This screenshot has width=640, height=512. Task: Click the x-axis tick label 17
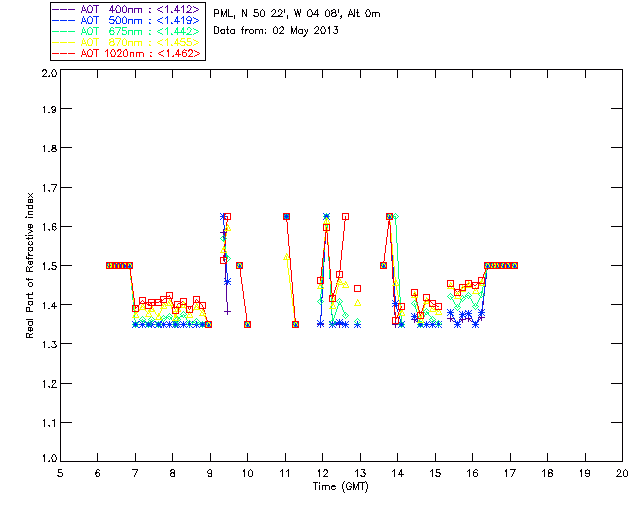pos(510,473)
